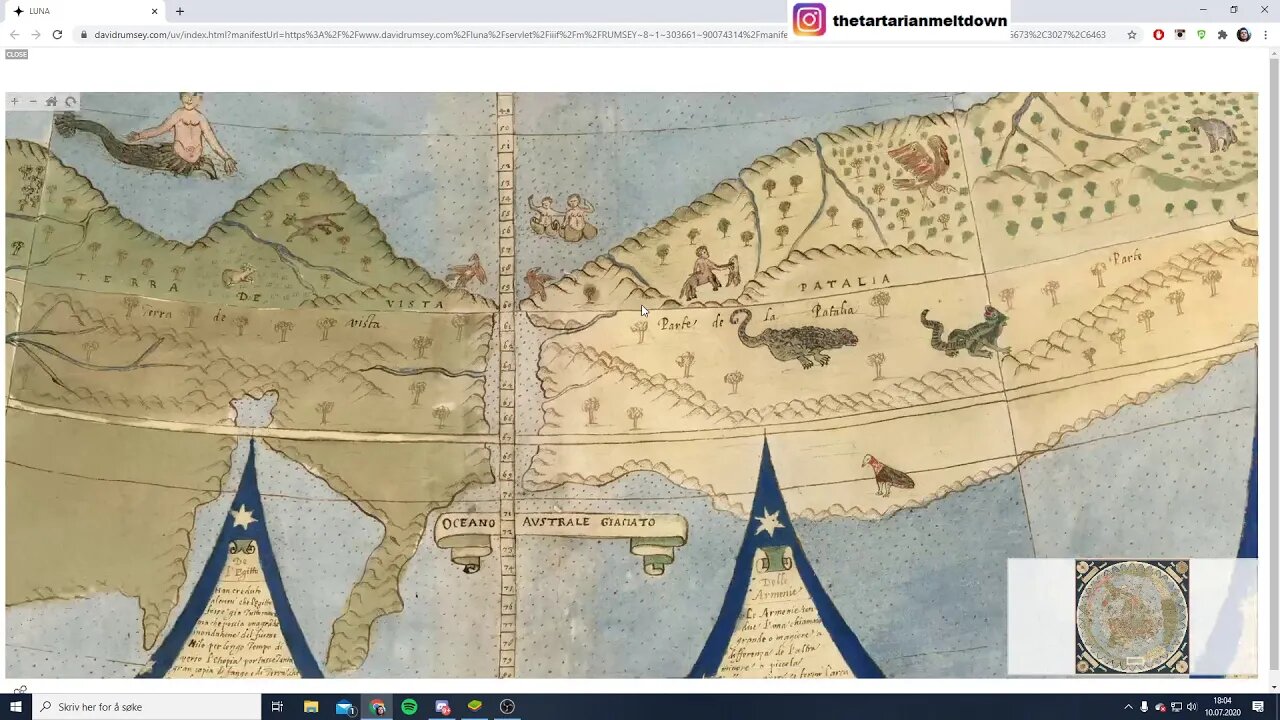This screenshot has width=1280, height=720.
Task: Open Chrome three-dot menu
Action: [1266, 34]
